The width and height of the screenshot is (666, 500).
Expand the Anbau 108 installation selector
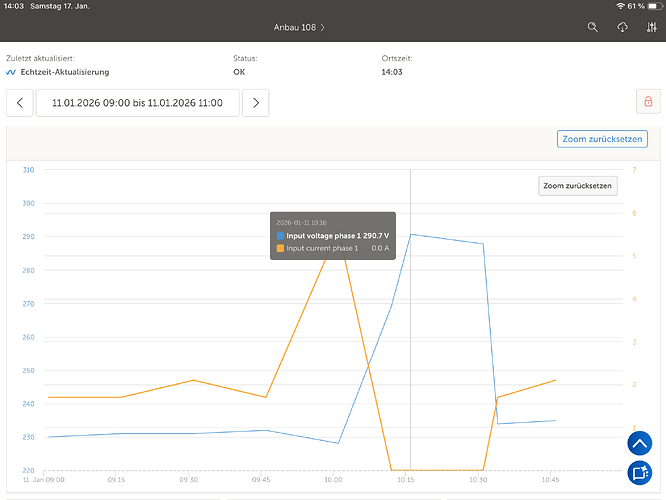(300, 27)
